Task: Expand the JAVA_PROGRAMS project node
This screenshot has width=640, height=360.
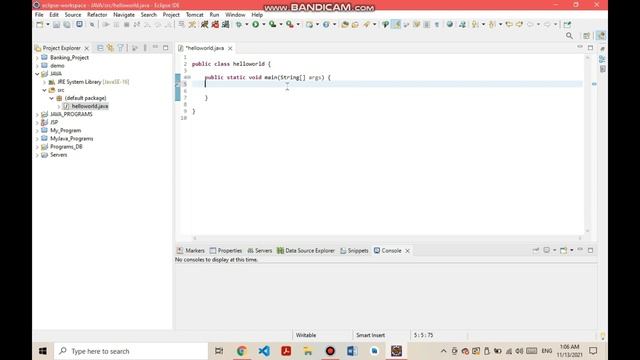Action: click(38, 115)
